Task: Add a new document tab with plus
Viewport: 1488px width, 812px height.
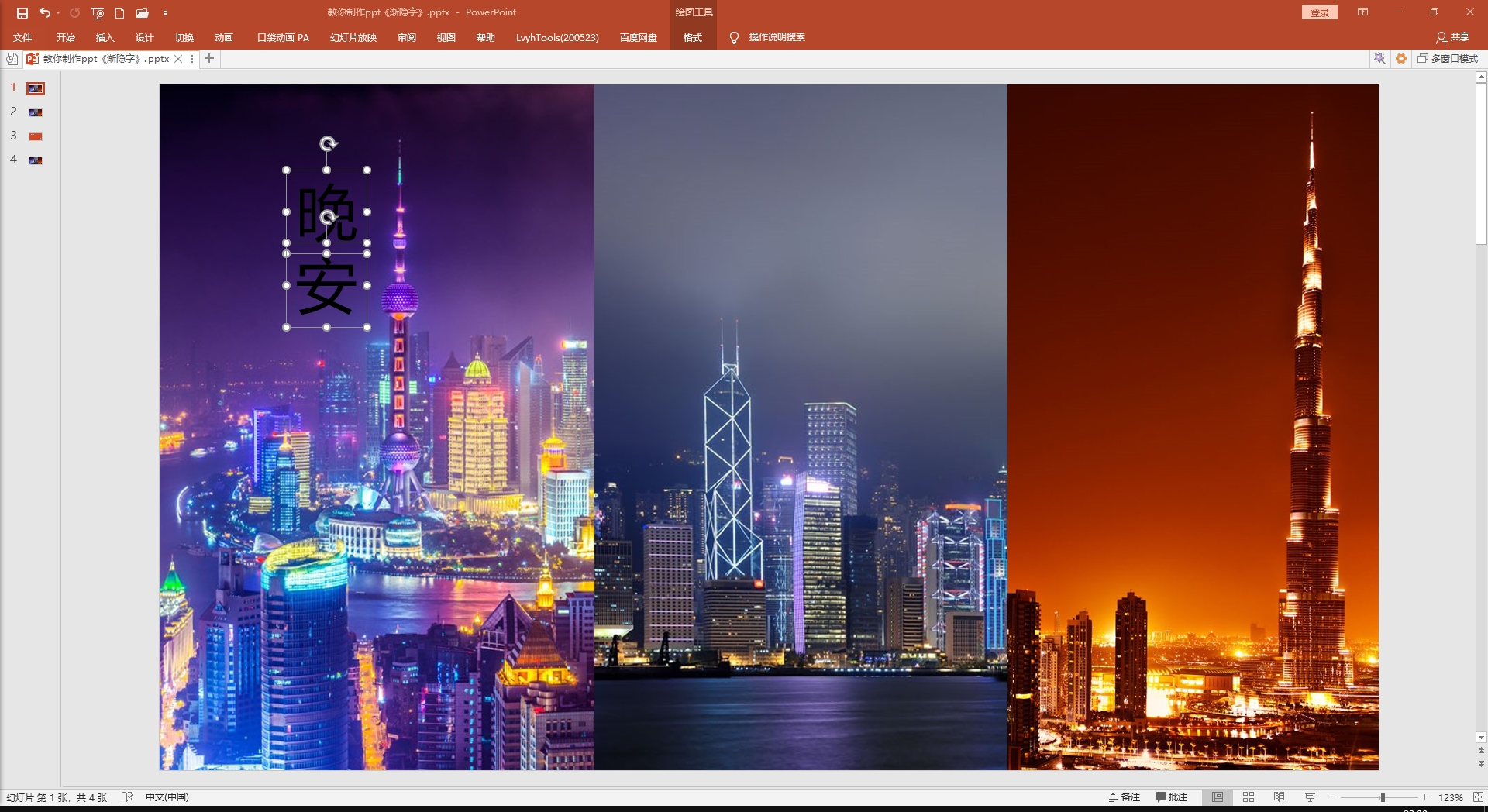Action: coord(209,59)
